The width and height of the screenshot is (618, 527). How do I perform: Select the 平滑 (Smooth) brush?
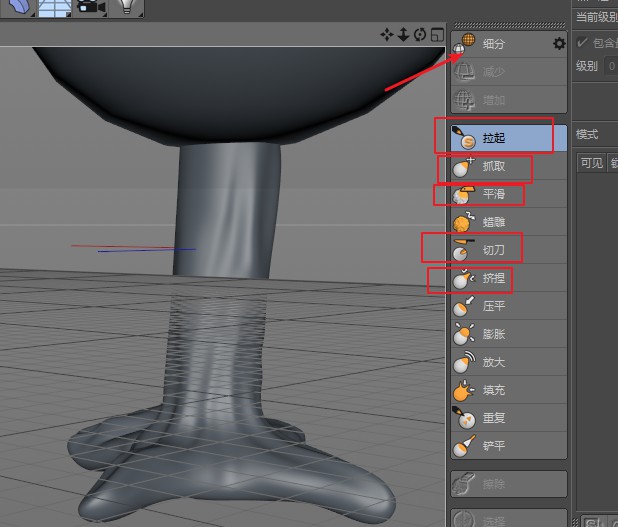point(508,194)
